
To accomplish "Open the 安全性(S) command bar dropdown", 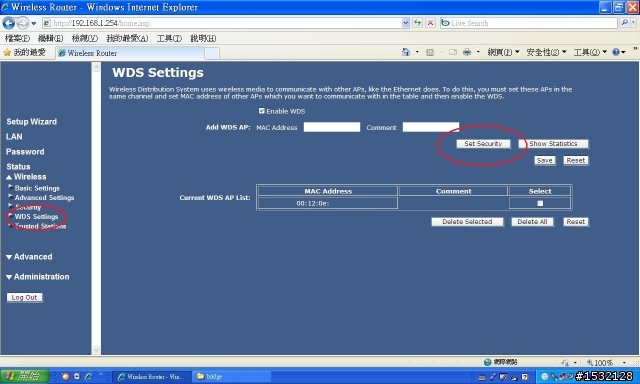I will pyautogui.click(x=547, y=52).
